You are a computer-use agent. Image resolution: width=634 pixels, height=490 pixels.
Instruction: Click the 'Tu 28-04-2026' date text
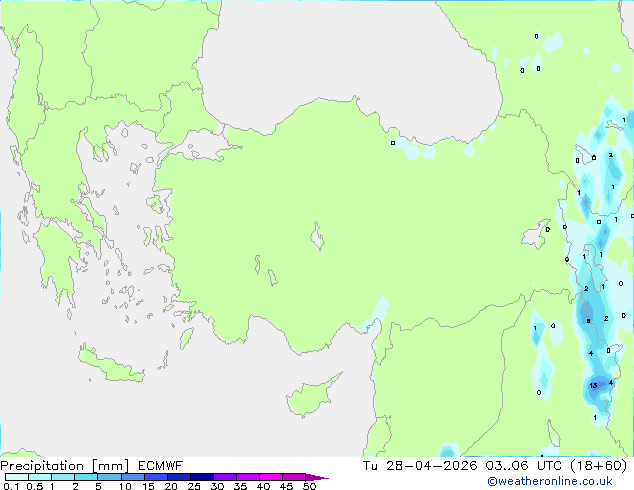point(420,466)
